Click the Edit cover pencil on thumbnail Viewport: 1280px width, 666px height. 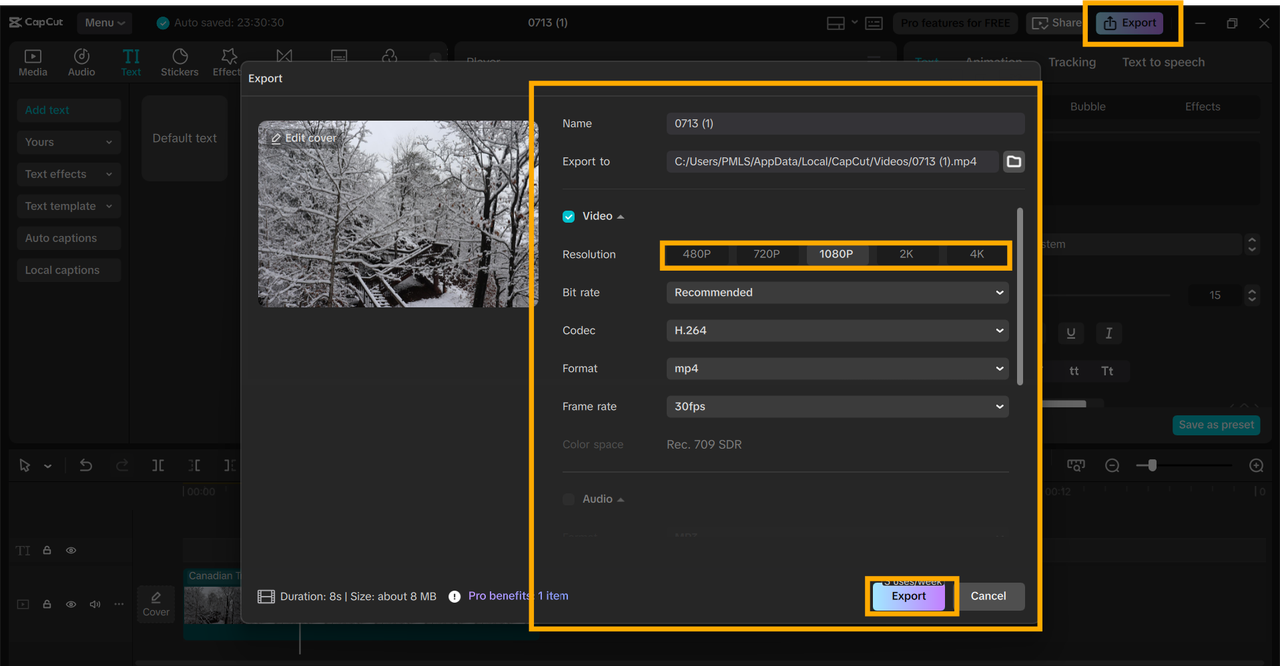click(276, 138)
